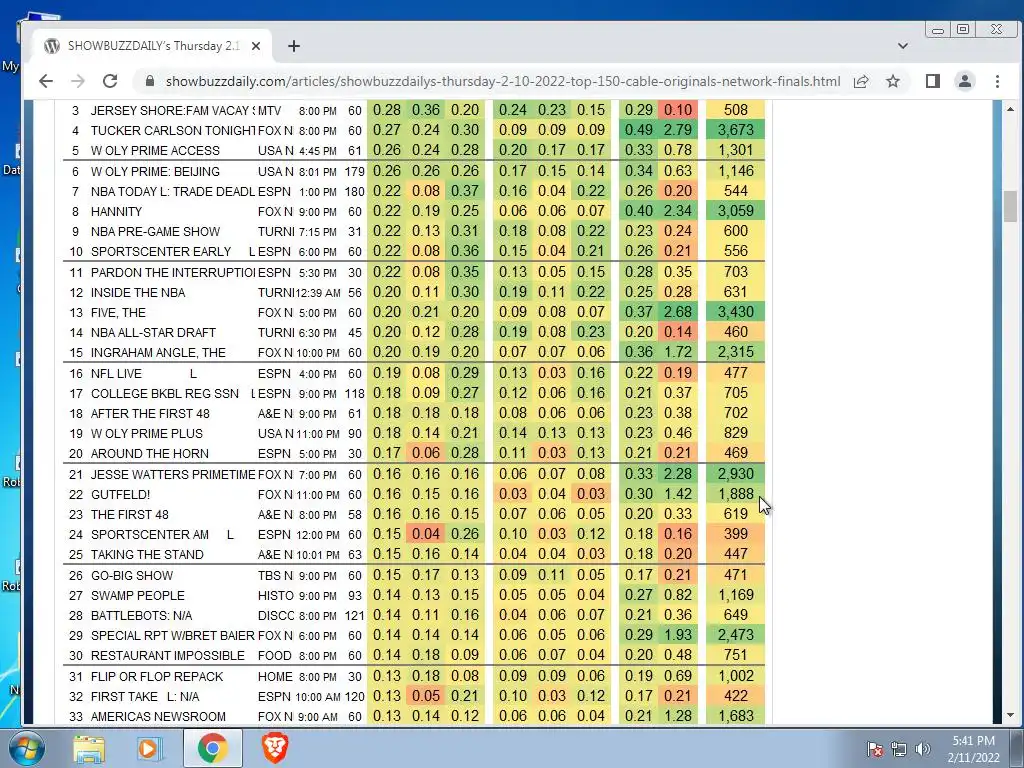Click the address bar URL
Viewport: 1024px width, 768px height.
[503, 81]
